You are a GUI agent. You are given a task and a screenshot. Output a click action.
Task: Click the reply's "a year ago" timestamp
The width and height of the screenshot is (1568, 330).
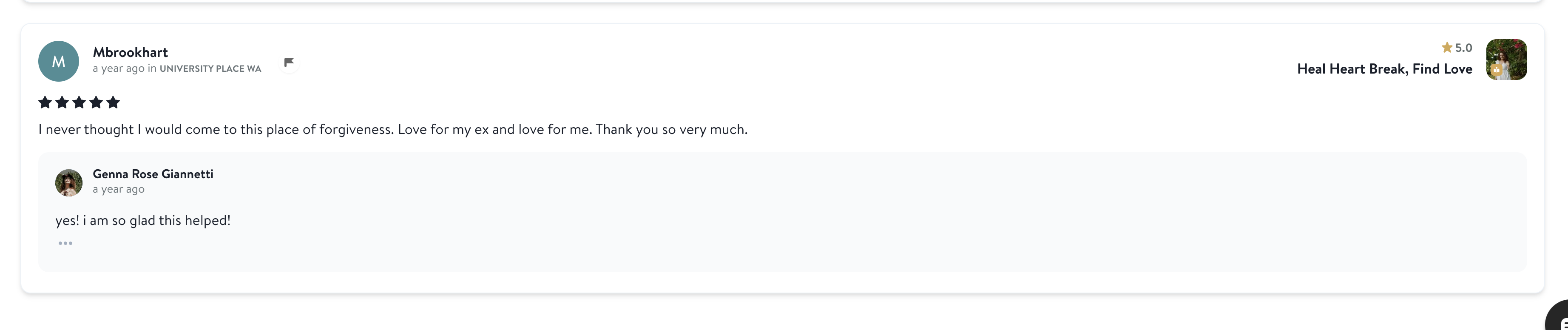[119, 189]
